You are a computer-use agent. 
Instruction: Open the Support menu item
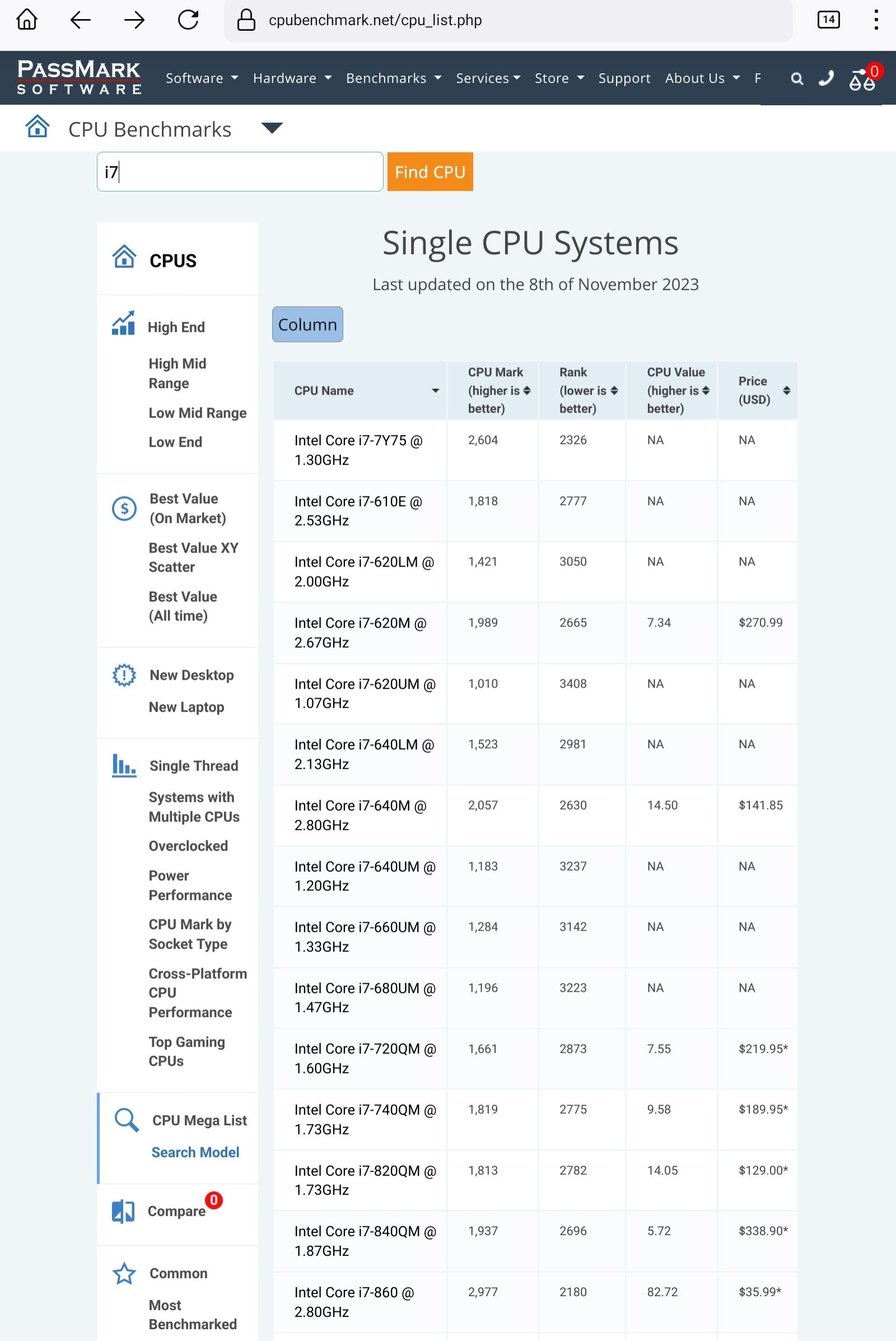[624, 78]
